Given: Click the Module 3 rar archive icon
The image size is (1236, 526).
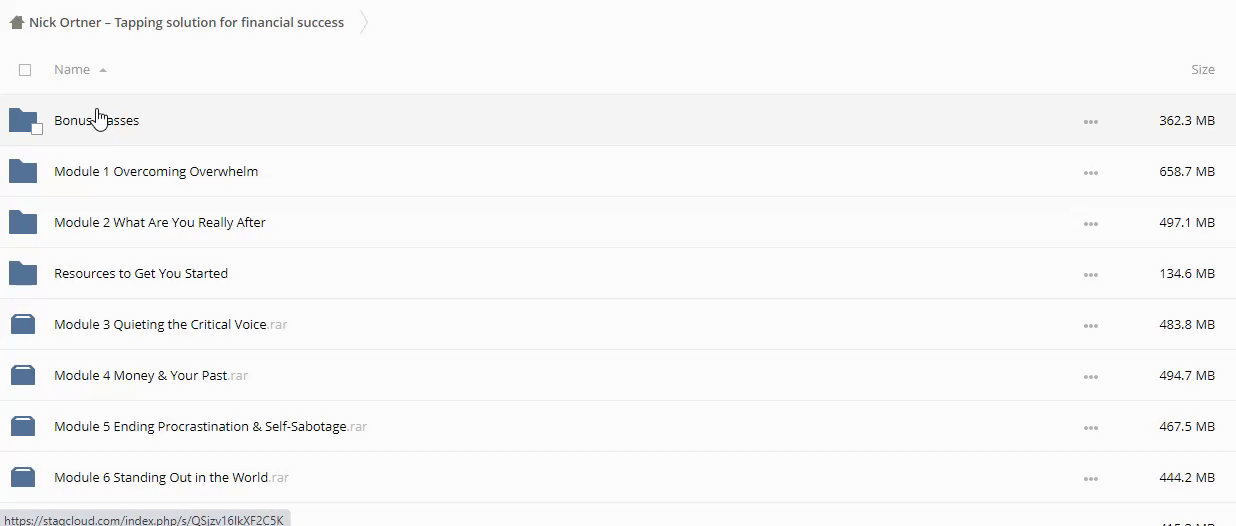Looking at the screenshot, I should pyautogui.click(x=22, y=324).
